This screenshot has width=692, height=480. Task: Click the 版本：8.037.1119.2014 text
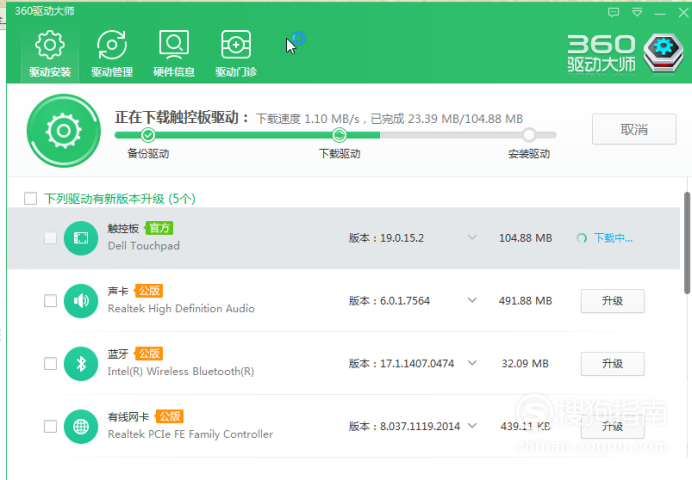[404, 426]
